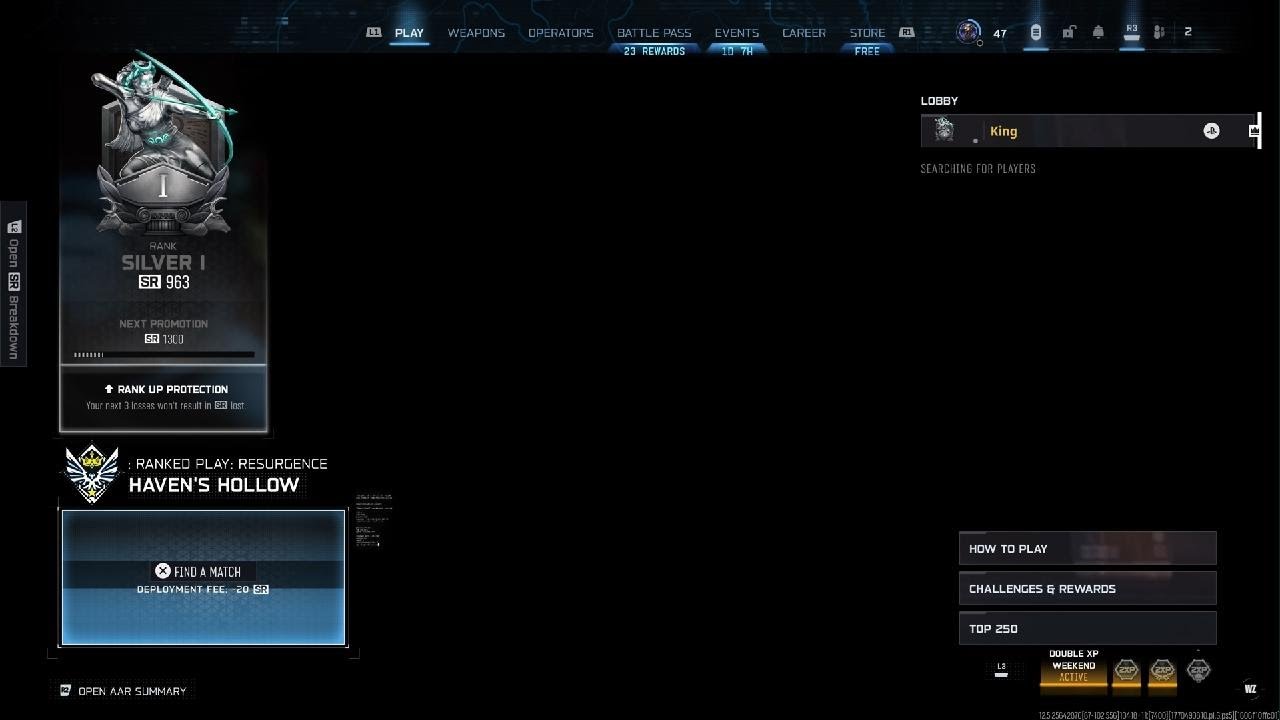Click the touchpad icon by Open AAR Summary
This screenshot has height=720, width=1280.
(x=65, y=691)
